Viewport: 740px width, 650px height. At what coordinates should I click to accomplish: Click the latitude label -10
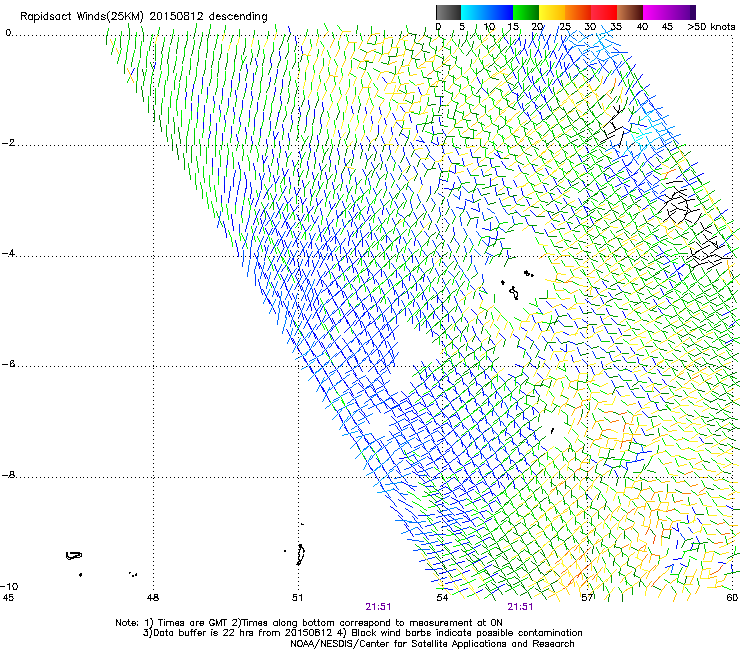pyautogui.click(x=9, y=586)
